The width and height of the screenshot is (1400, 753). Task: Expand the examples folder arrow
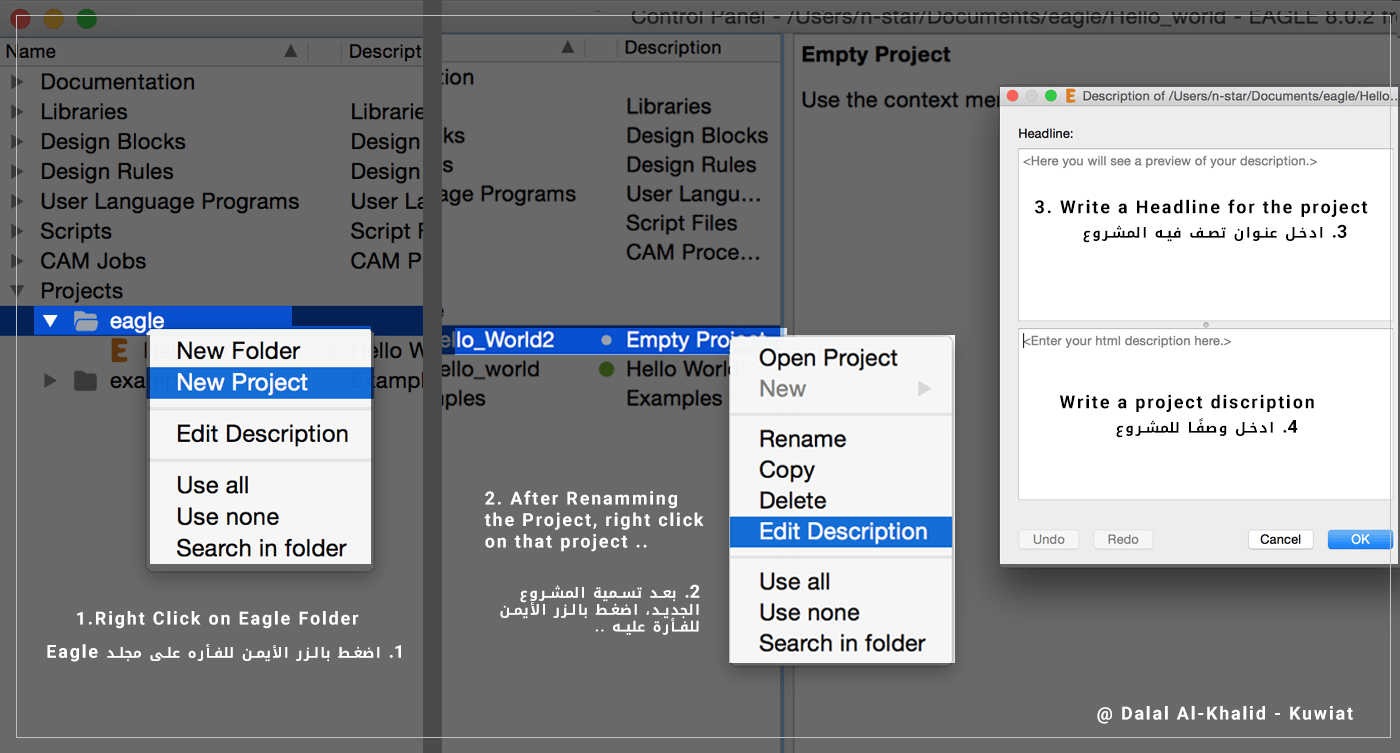(x=50, y=381)
